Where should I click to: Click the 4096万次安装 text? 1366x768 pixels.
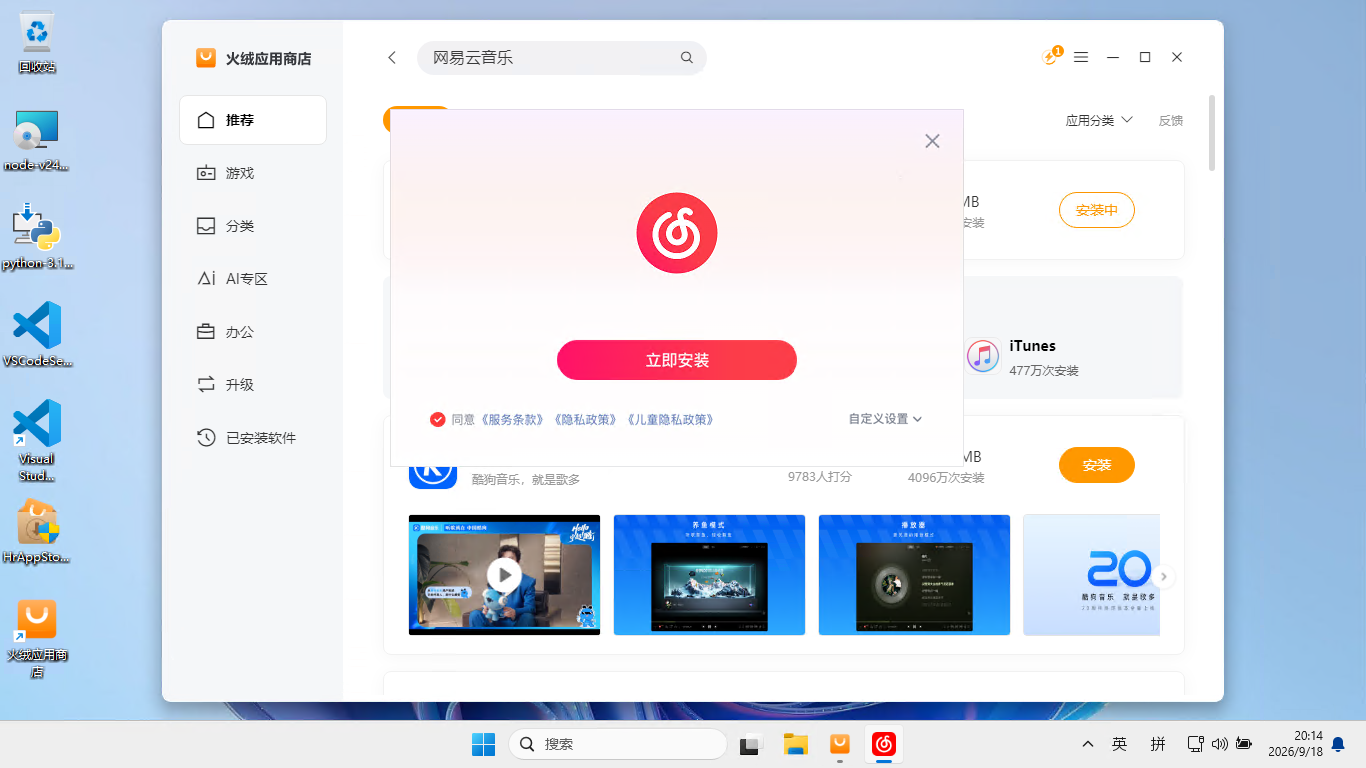946,478
